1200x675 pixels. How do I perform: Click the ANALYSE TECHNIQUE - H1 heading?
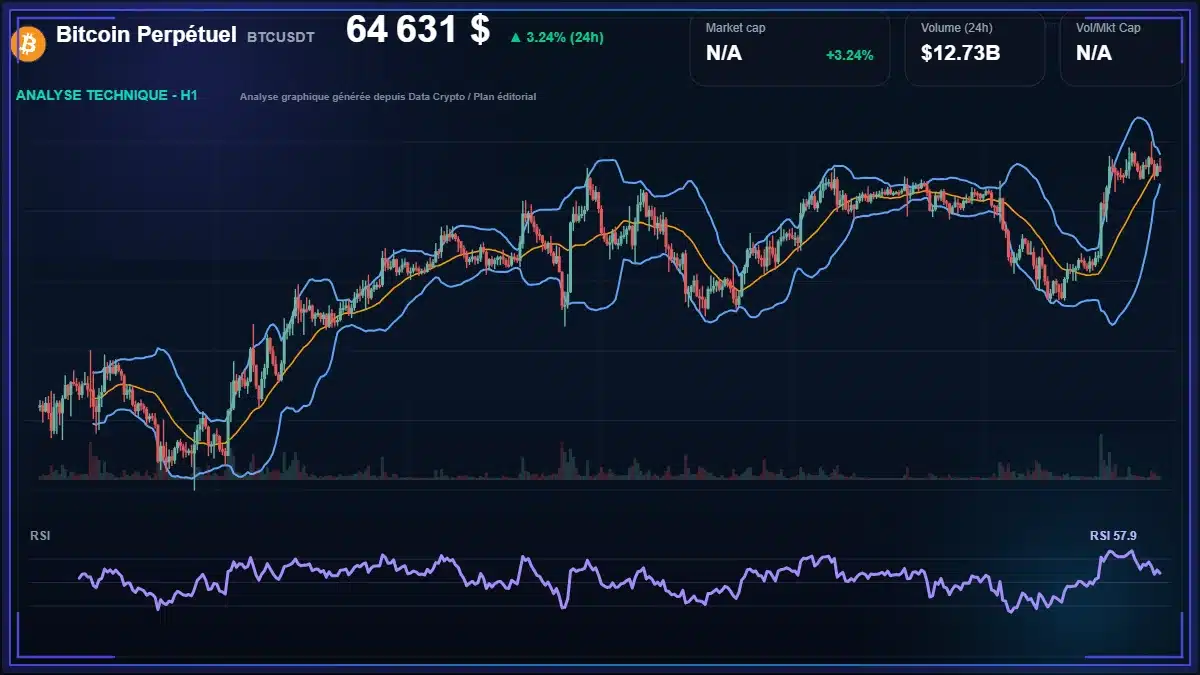[107, 96]
